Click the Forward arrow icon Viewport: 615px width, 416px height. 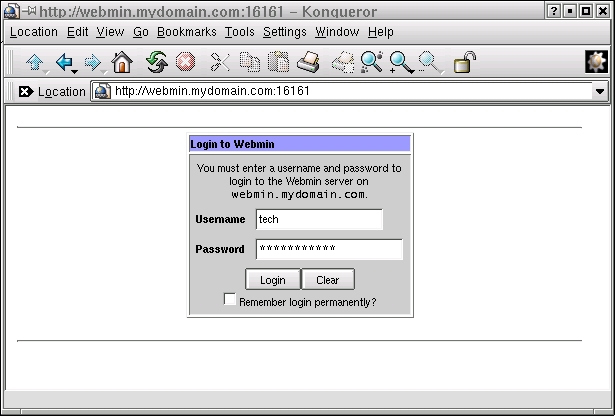(x=93, y=63)
